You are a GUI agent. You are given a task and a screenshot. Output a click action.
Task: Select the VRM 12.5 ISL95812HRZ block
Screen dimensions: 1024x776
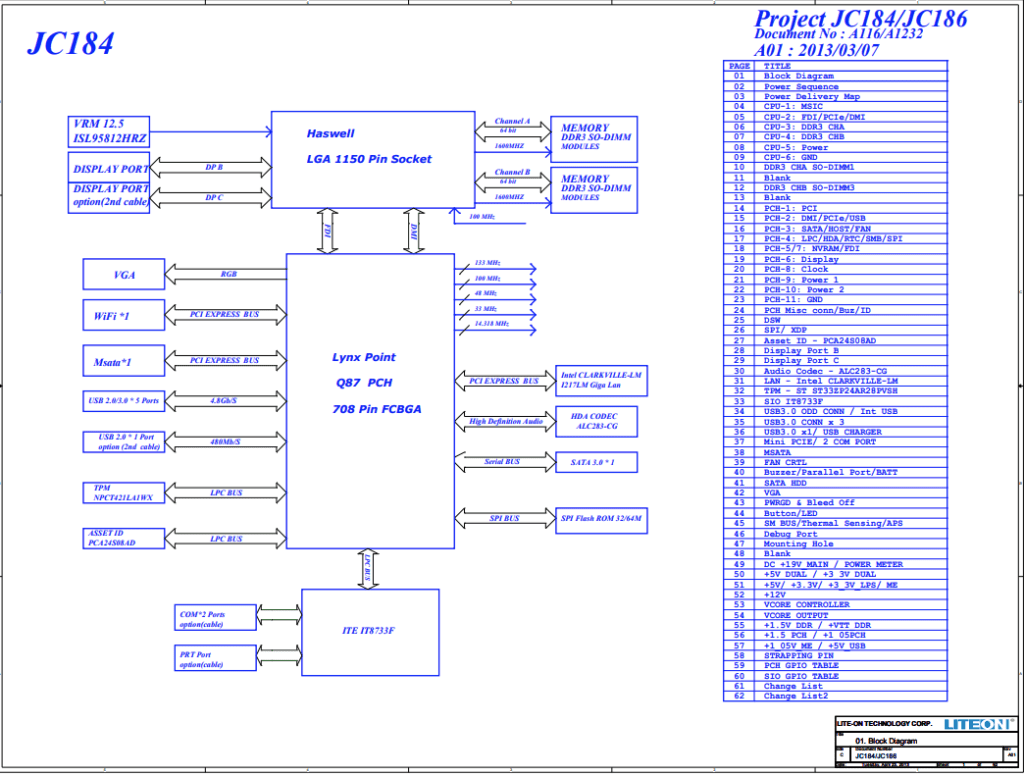(x=109, y=132)
